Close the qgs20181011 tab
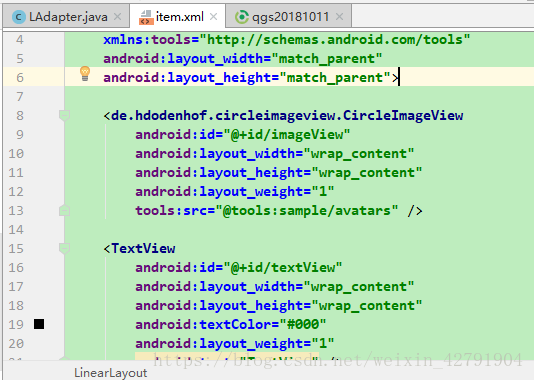 [x=339, y=16]
